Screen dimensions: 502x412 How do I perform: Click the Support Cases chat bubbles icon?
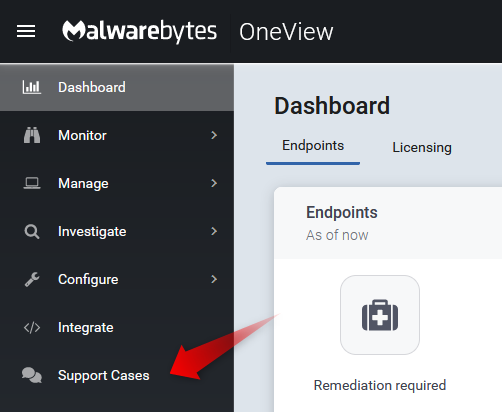click(x=32, y=375)
